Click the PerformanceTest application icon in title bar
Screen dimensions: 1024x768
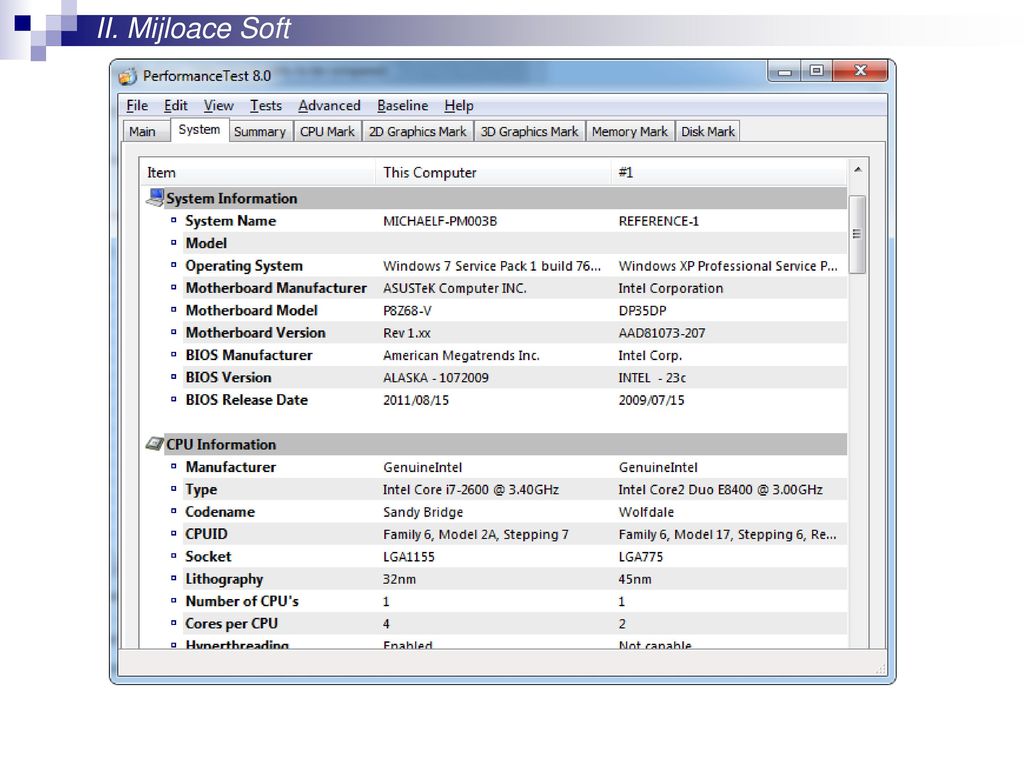(127, 76)
